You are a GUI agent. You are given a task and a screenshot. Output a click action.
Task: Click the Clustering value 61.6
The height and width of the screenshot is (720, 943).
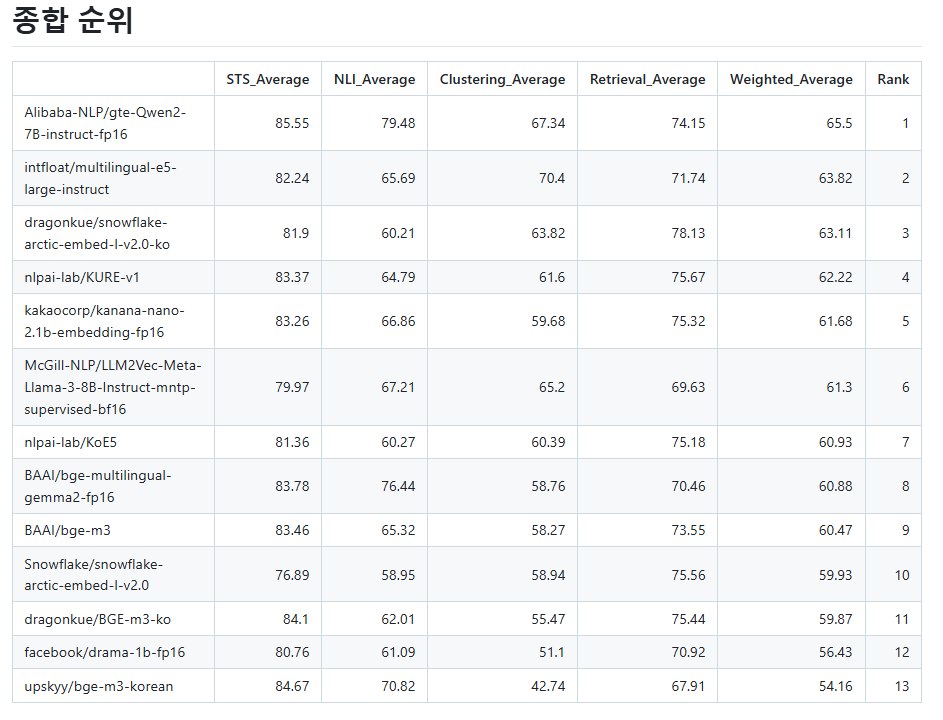point(551,277)
